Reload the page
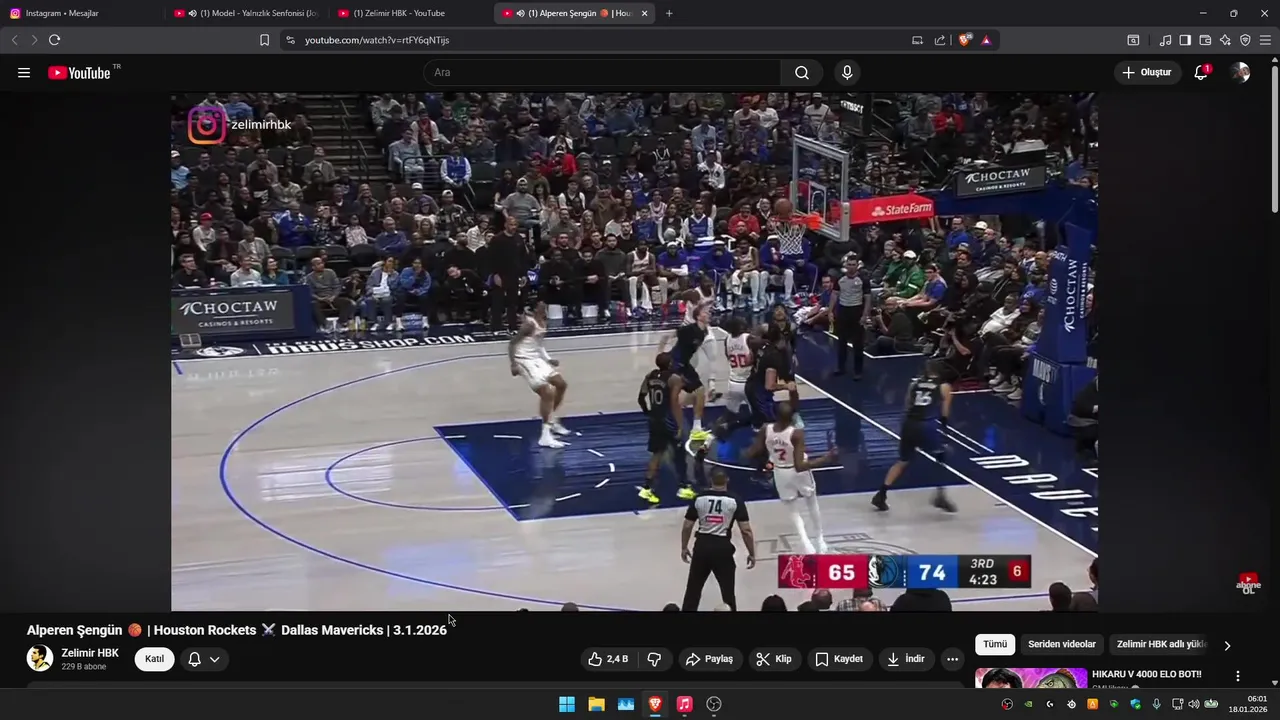 tap(54, 40)
